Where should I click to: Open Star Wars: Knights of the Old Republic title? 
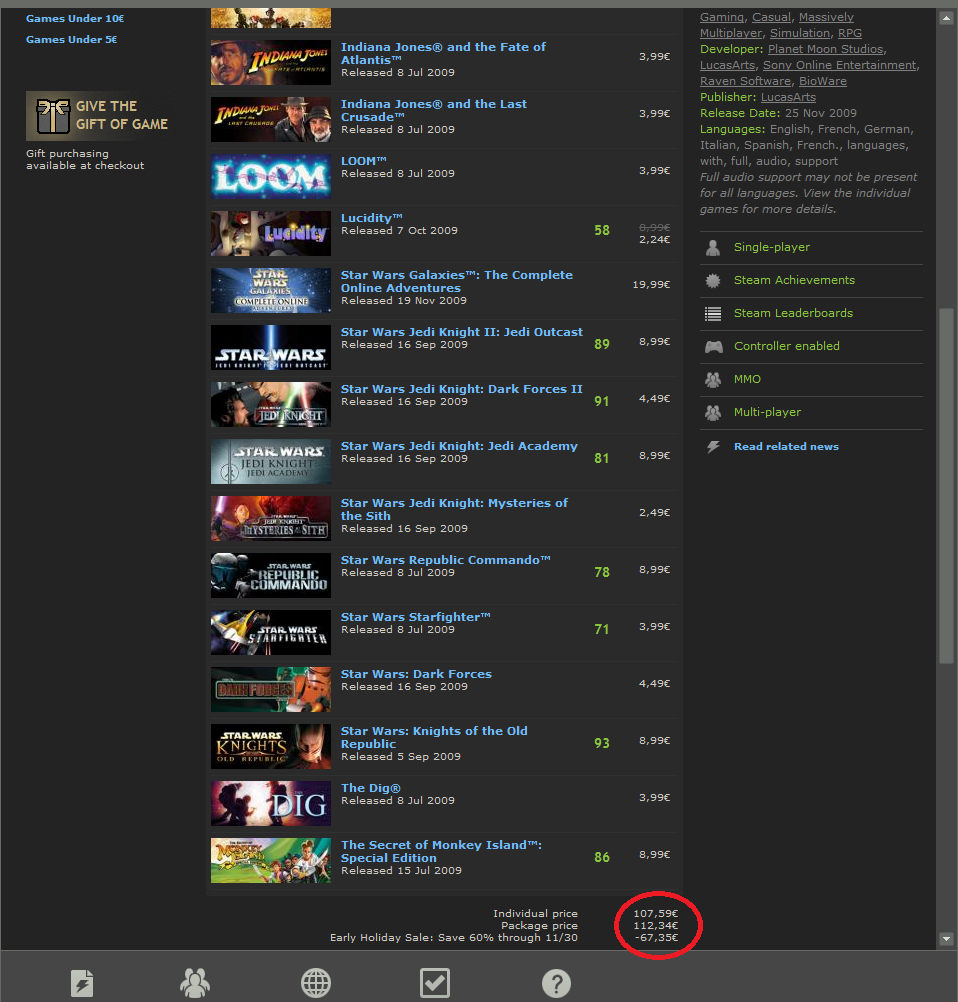click(434, 737)
